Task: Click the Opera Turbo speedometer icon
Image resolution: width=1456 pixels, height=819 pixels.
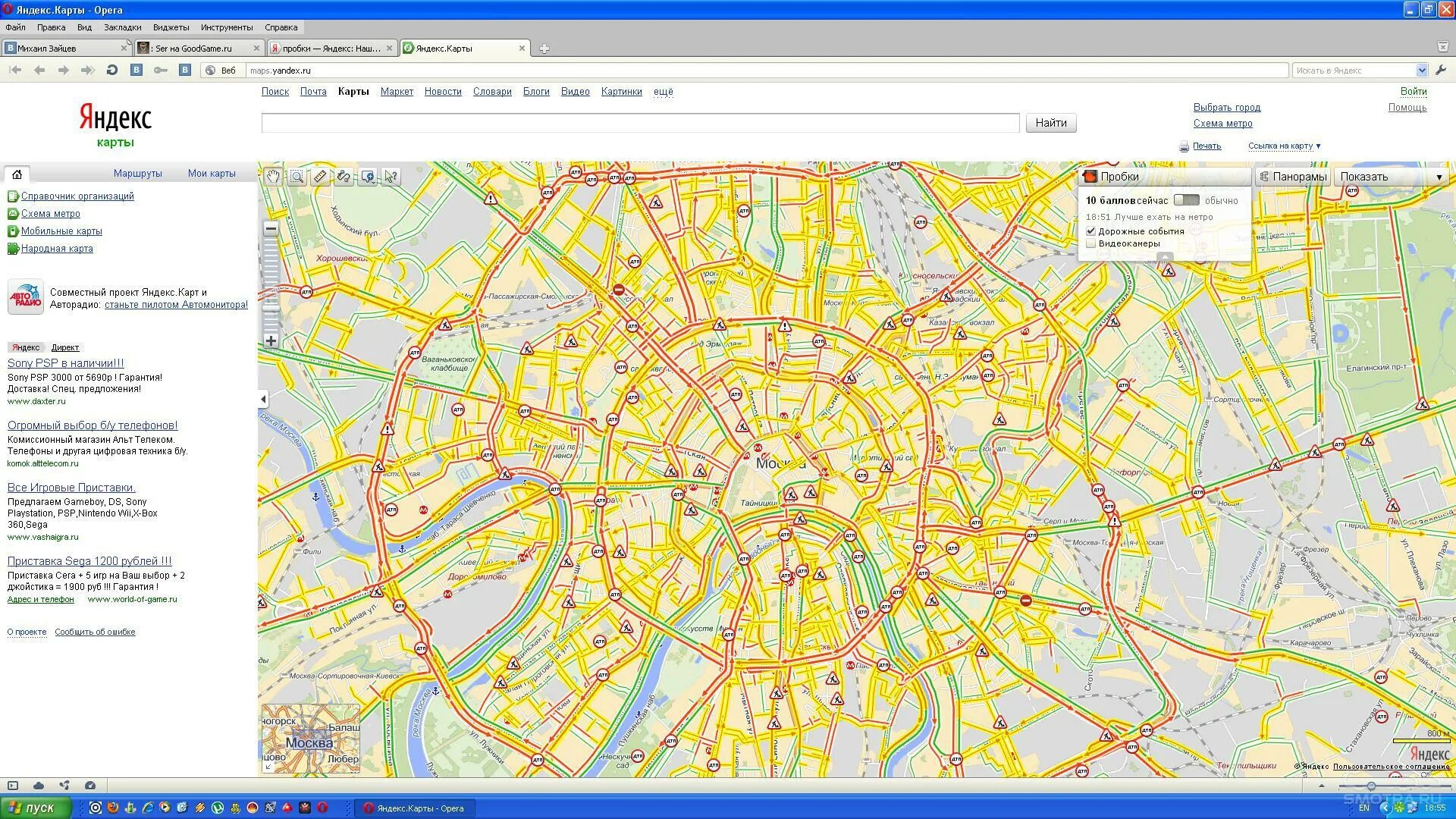Action: (90, 786)
